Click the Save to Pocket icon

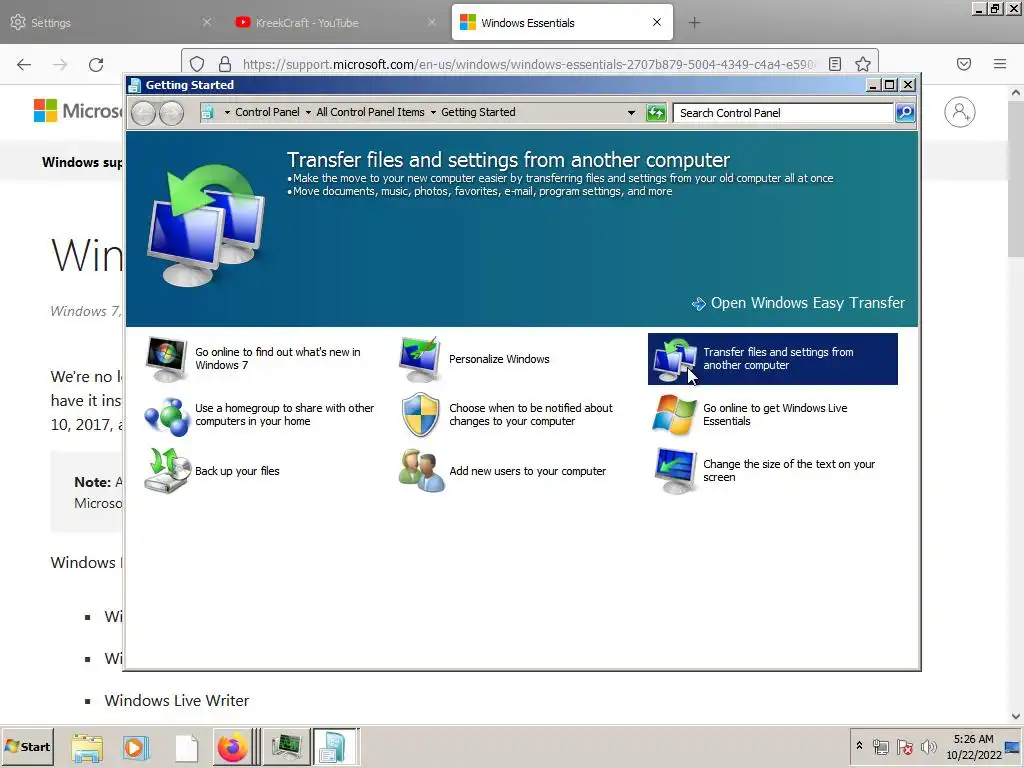pyautogui.click(x=964, y=64)
